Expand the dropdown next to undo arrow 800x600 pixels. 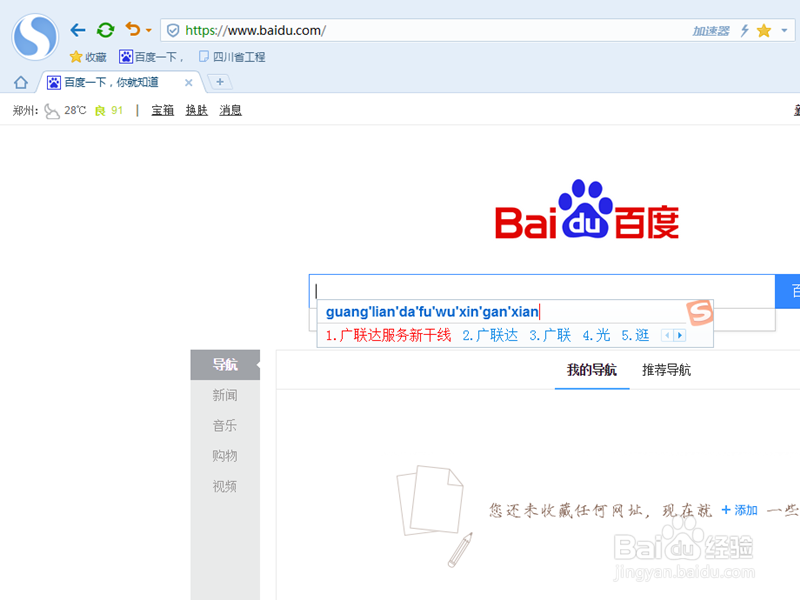point(149,31)
